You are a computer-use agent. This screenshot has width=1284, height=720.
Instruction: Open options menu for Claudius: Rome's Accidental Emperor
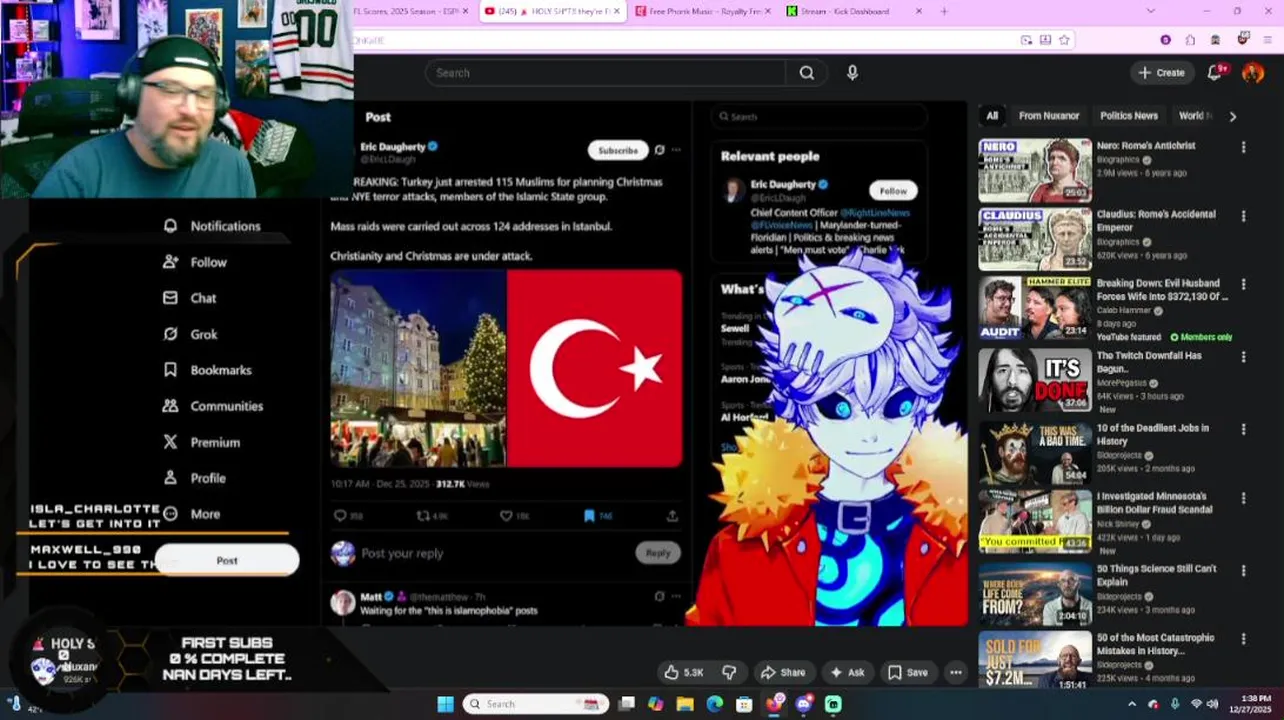pos(1243,216)
